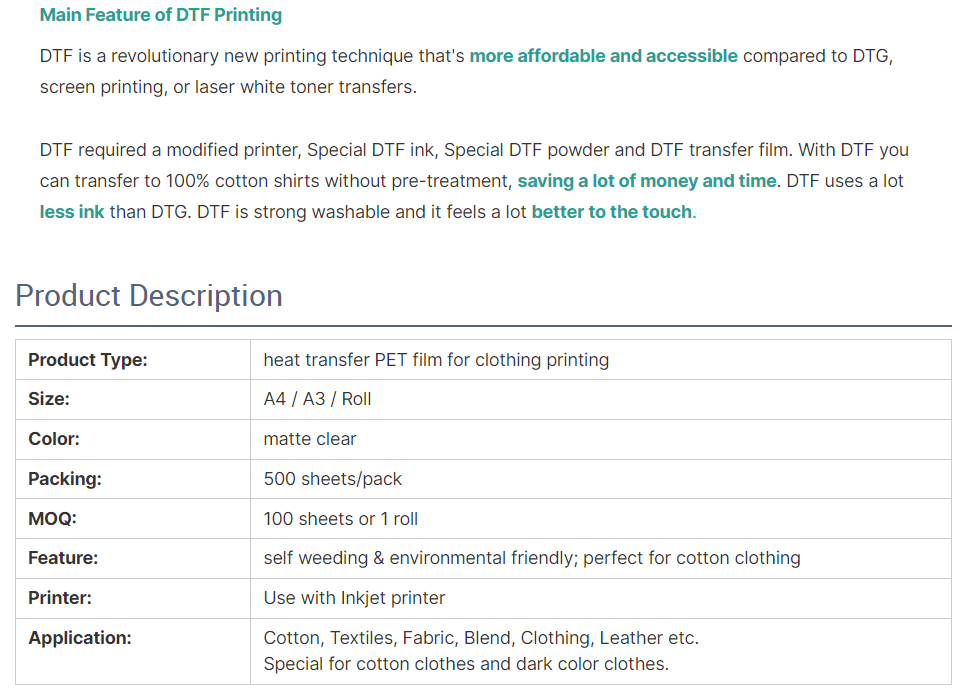
Task: Click the "Use with Inkjet printer" cell
Action: tap(354, 598)
